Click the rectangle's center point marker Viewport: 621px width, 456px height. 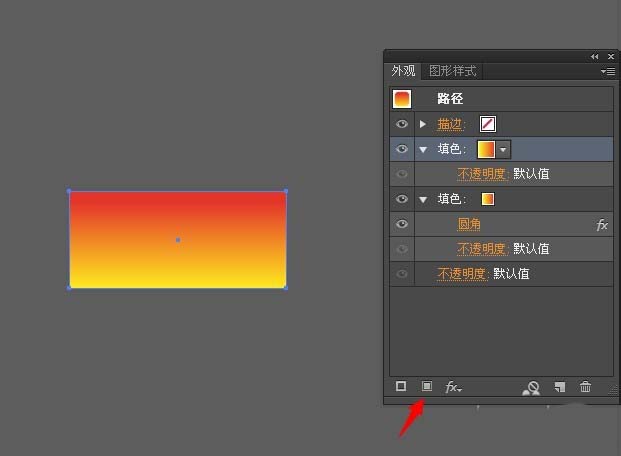click(178, 240)
